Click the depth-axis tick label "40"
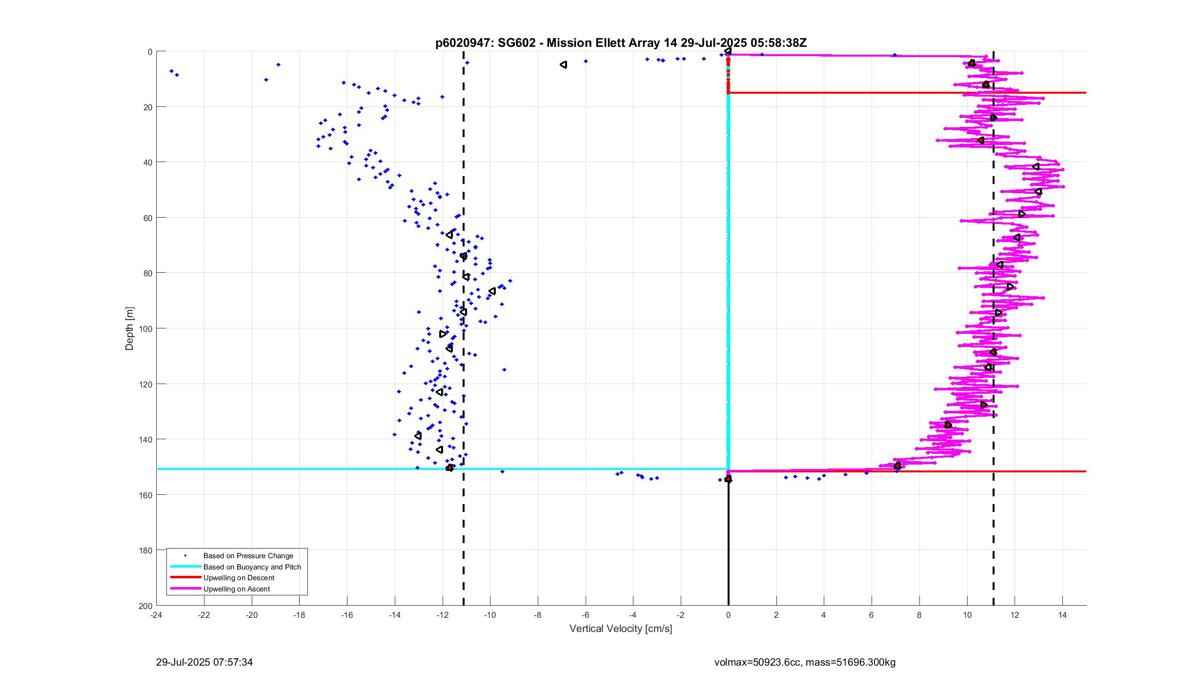This screenshot has width=1200, height=681. (x=146, y=162)
